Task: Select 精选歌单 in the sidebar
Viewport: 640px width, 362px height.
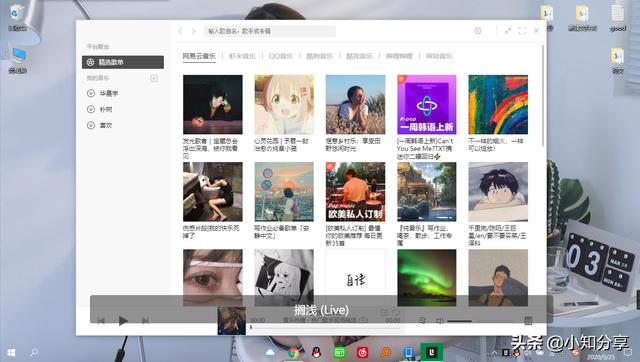Action: (x=123, y=62)
